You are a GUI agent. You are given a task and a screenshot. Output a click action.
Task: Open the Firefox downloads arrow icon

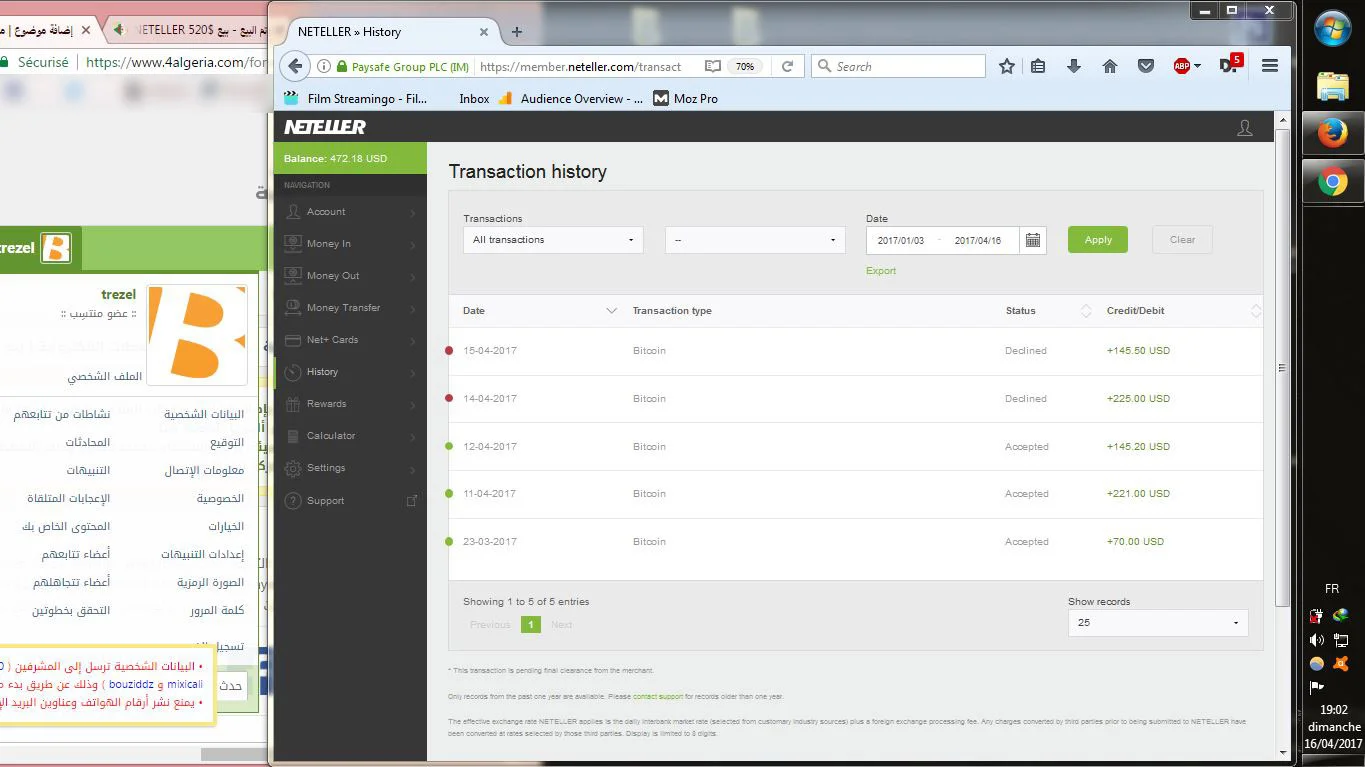coord(1074,67)
